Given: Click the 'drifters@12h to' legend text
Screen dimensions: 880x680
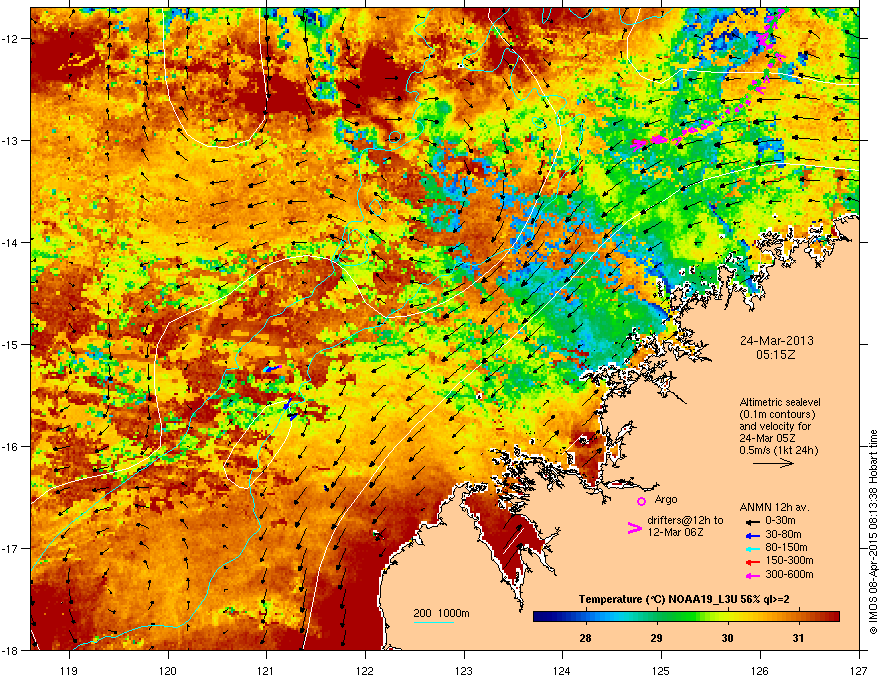Looking at the screenshot, I should (x=685, y=521).
